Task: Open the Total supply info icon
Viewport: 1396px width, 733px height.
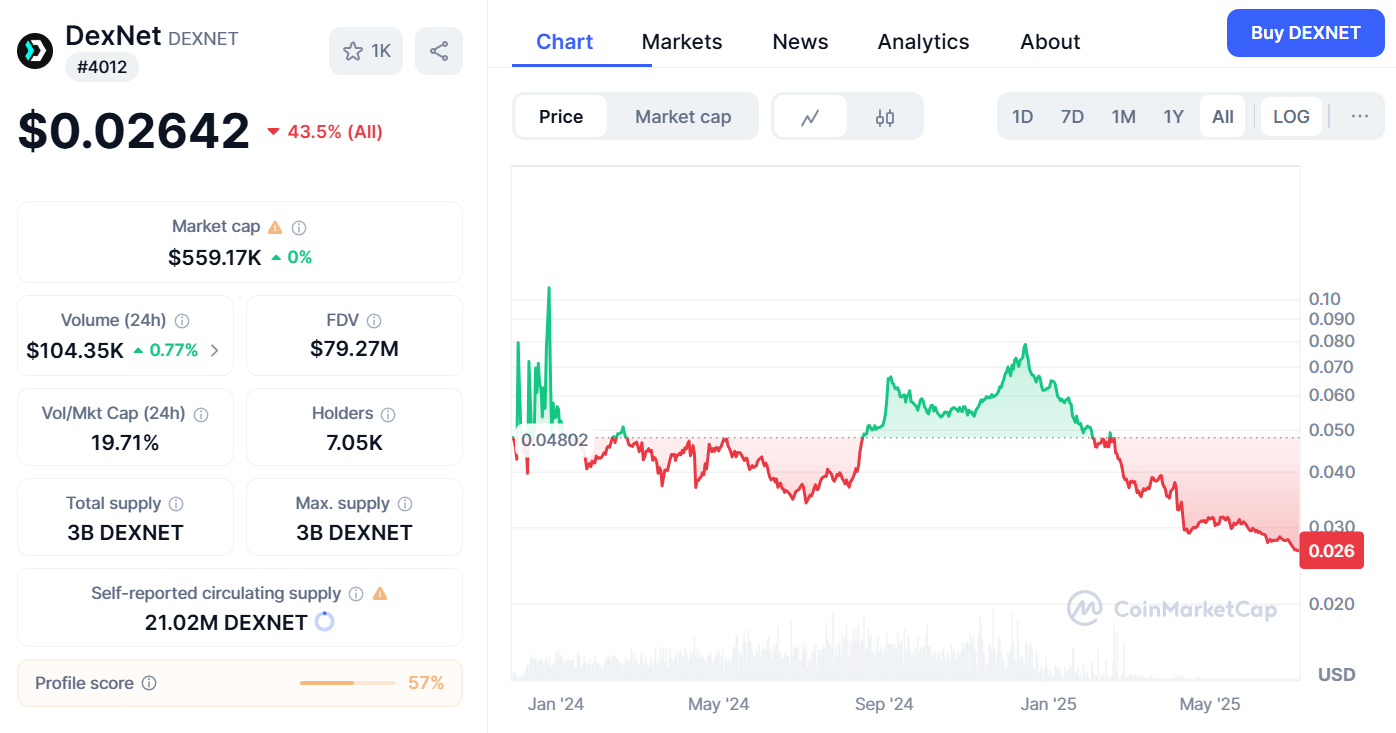Action: click(176, 504)
